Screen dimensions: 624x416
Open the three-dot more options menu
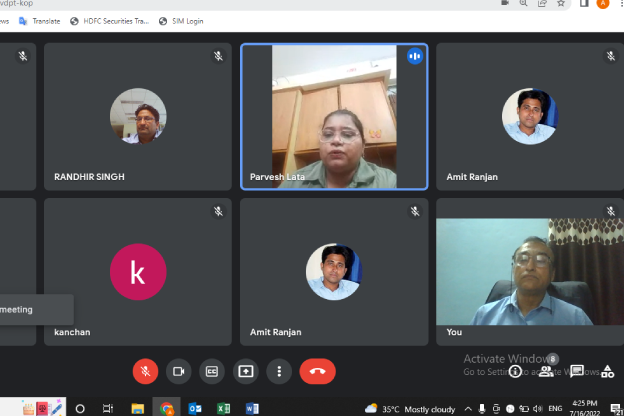[x=279, y=371]
